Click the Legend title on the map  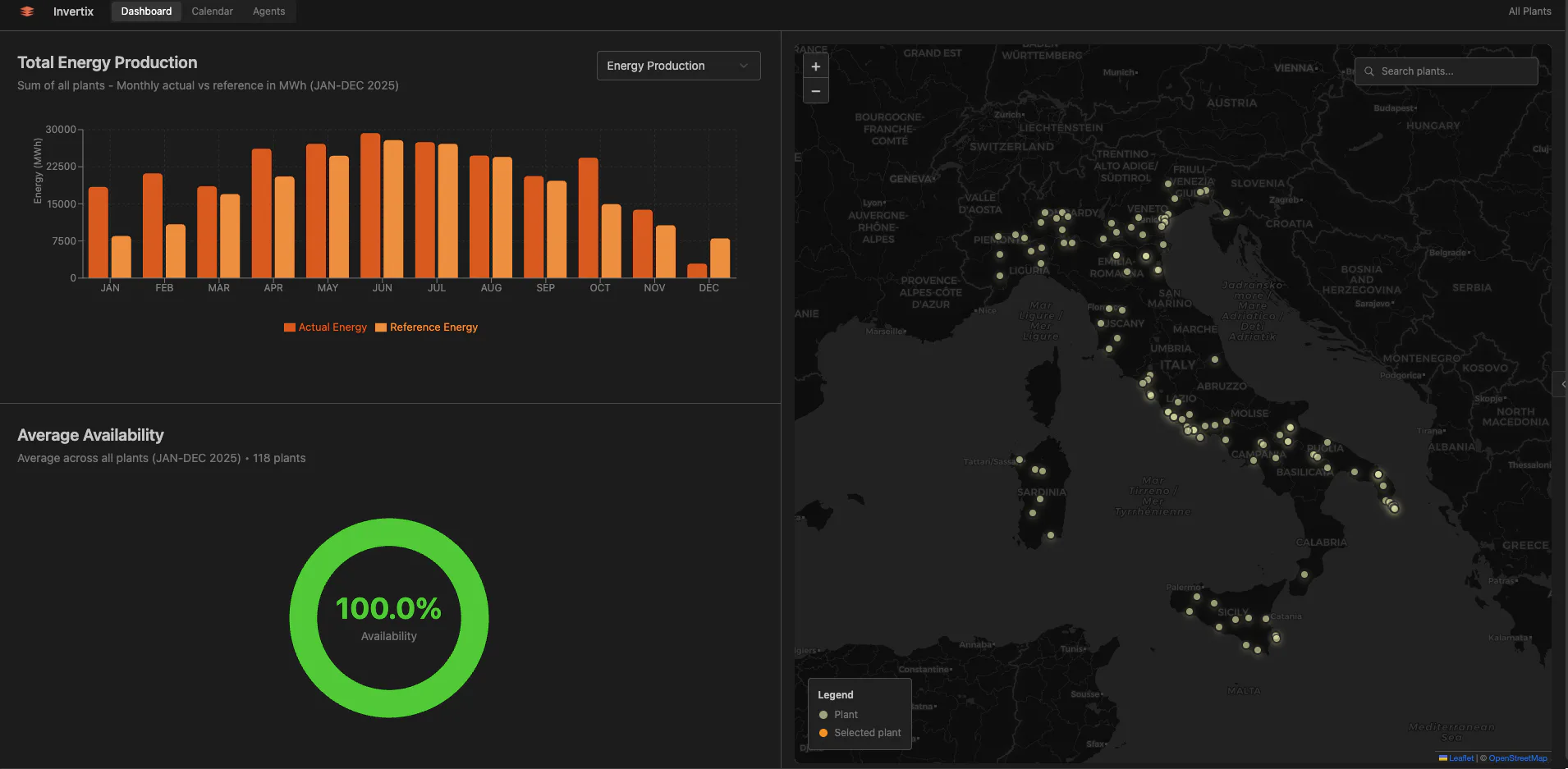click(836, 695)
